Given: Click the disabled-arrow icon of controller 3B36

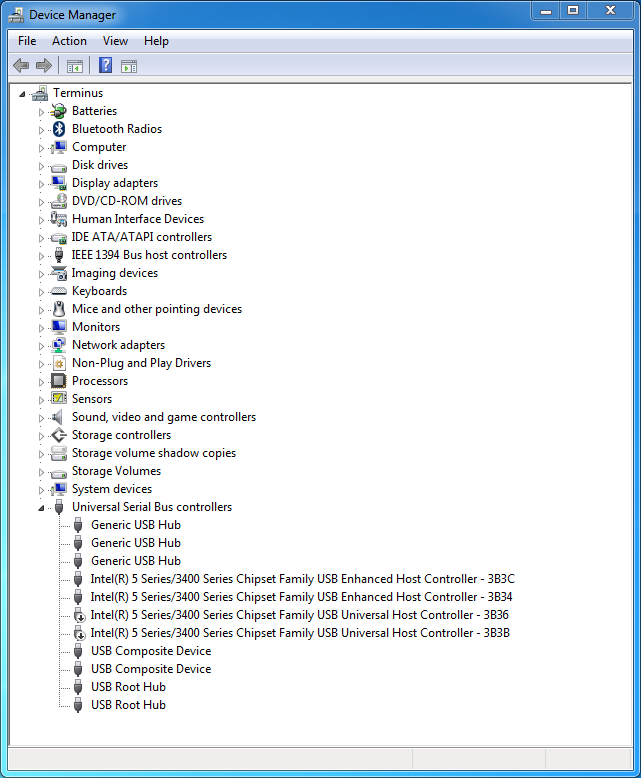Looking at the screenshot, I should (x=78, y=615).
